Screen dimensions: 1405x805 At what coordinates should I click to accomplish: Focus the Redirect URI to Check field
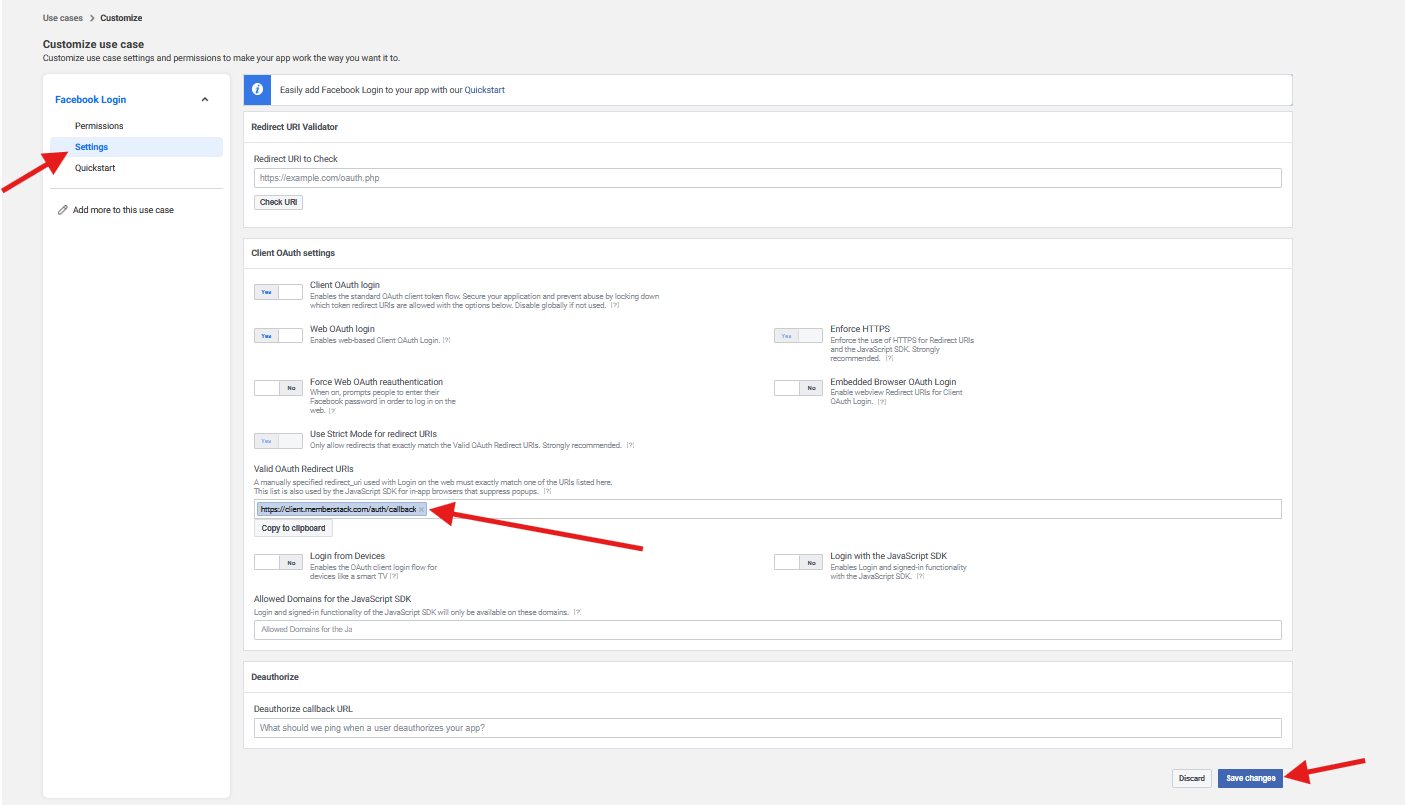coord(768,178)
